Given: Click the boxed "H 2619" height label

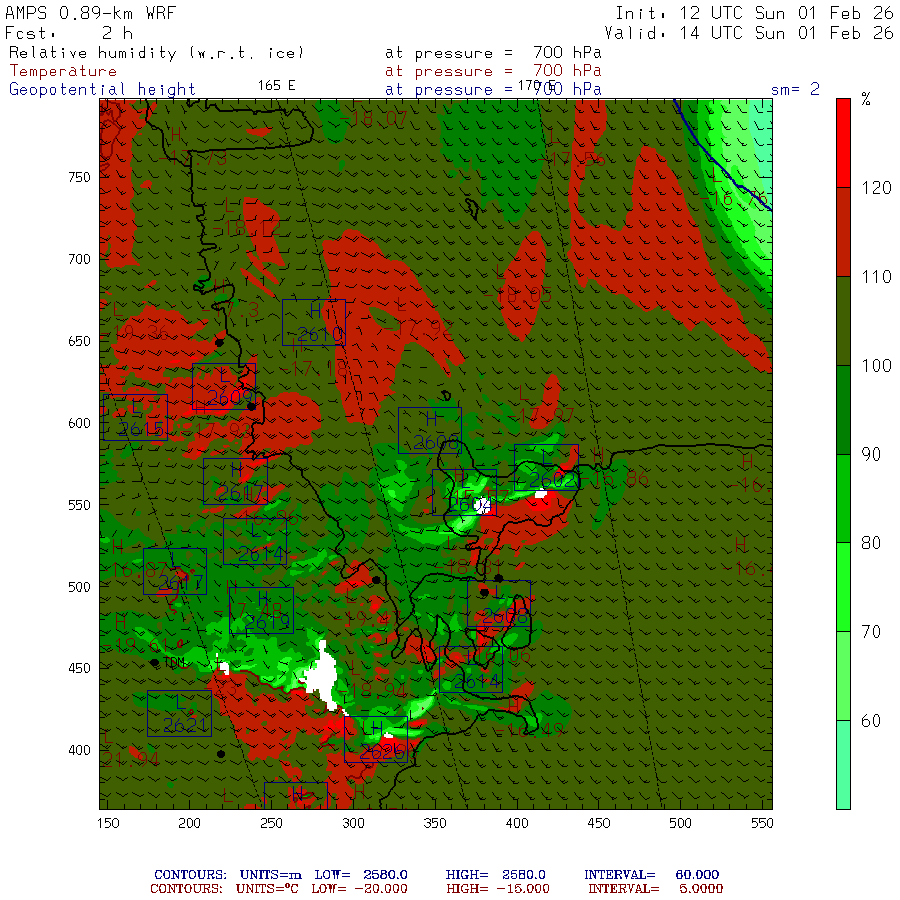Looking at the screenshot, I should pos(261,611).
